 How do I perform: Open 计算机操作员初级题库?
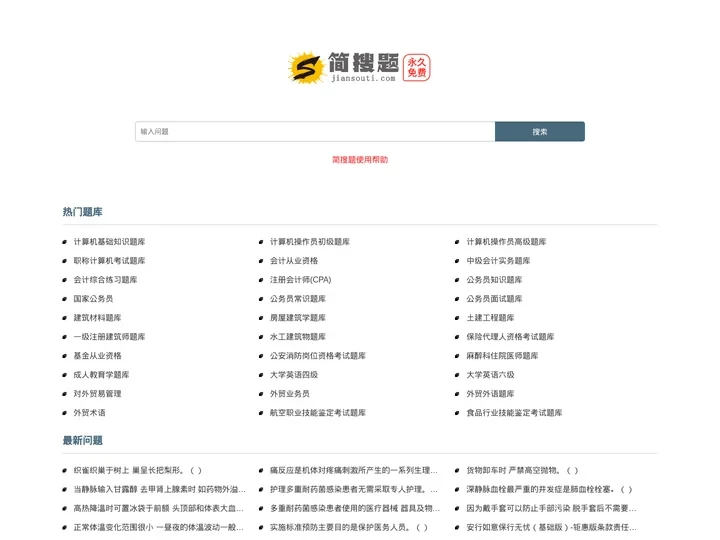point(310,242)
